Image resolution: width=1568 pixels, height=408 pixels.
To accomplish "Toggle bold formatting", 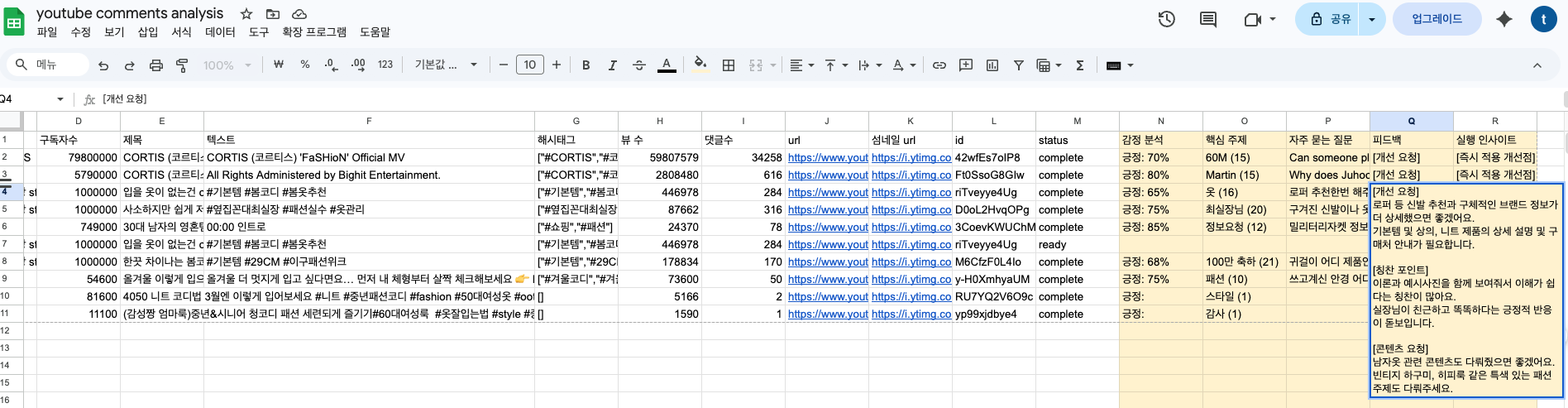I will point(586,65).
